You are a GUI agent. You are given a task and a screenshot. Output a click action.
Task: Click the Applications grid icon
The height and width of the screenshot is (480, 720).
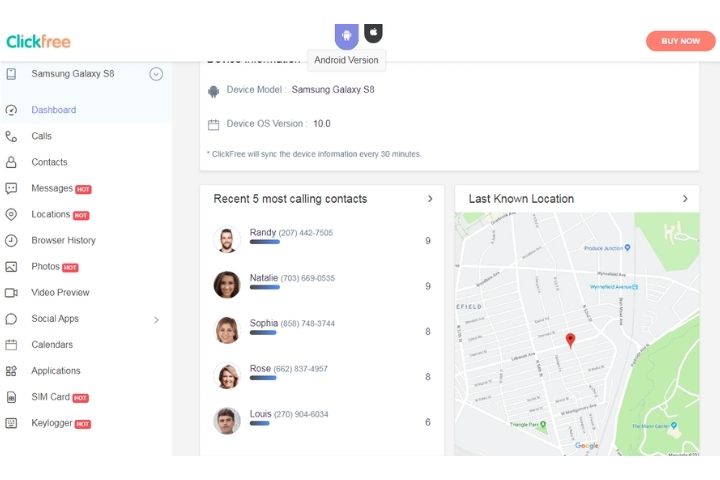click(x=11, y=371)
